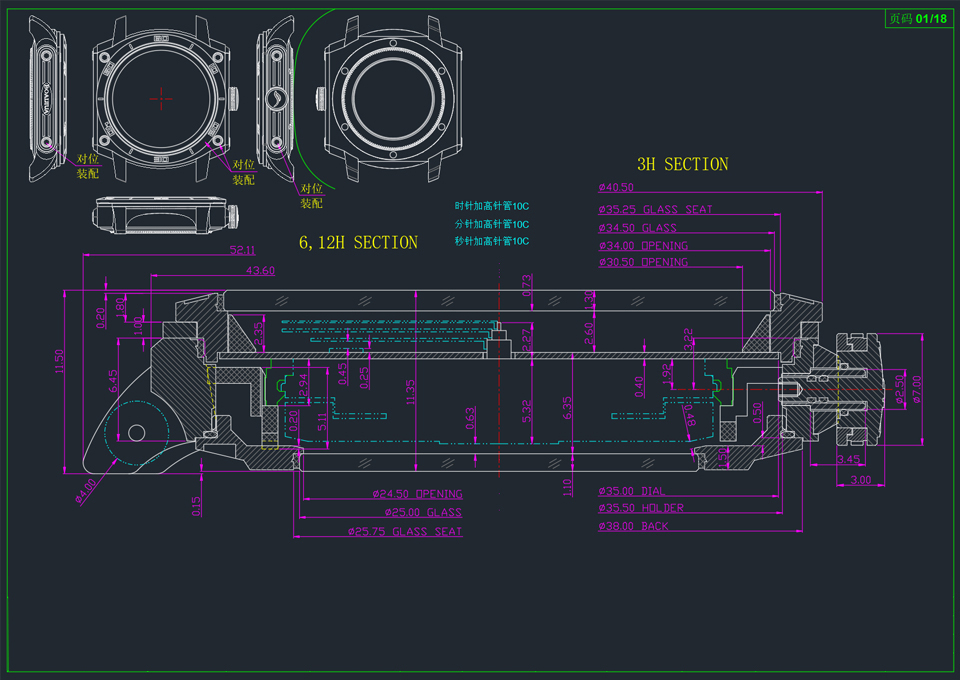
Task: Click the 3.00 crown dimension
Action: click(x=860, y=480)
